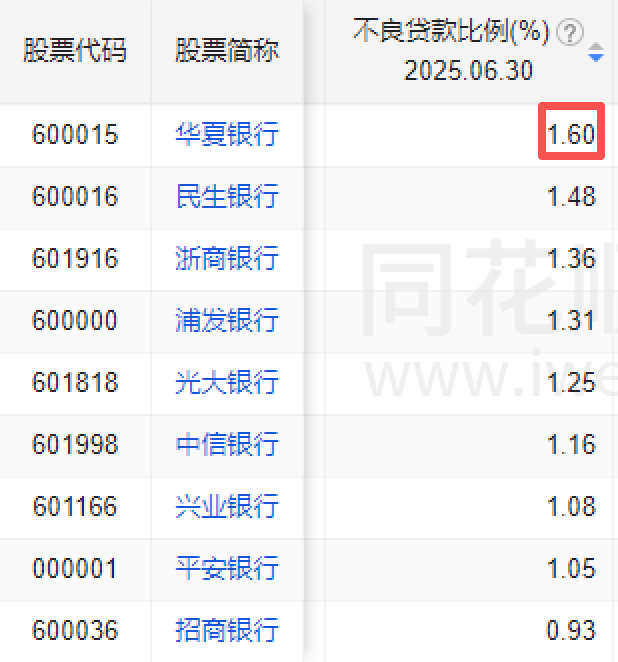
Task: Open the 平安银行 stock link
Action: (x=227, y=568)
